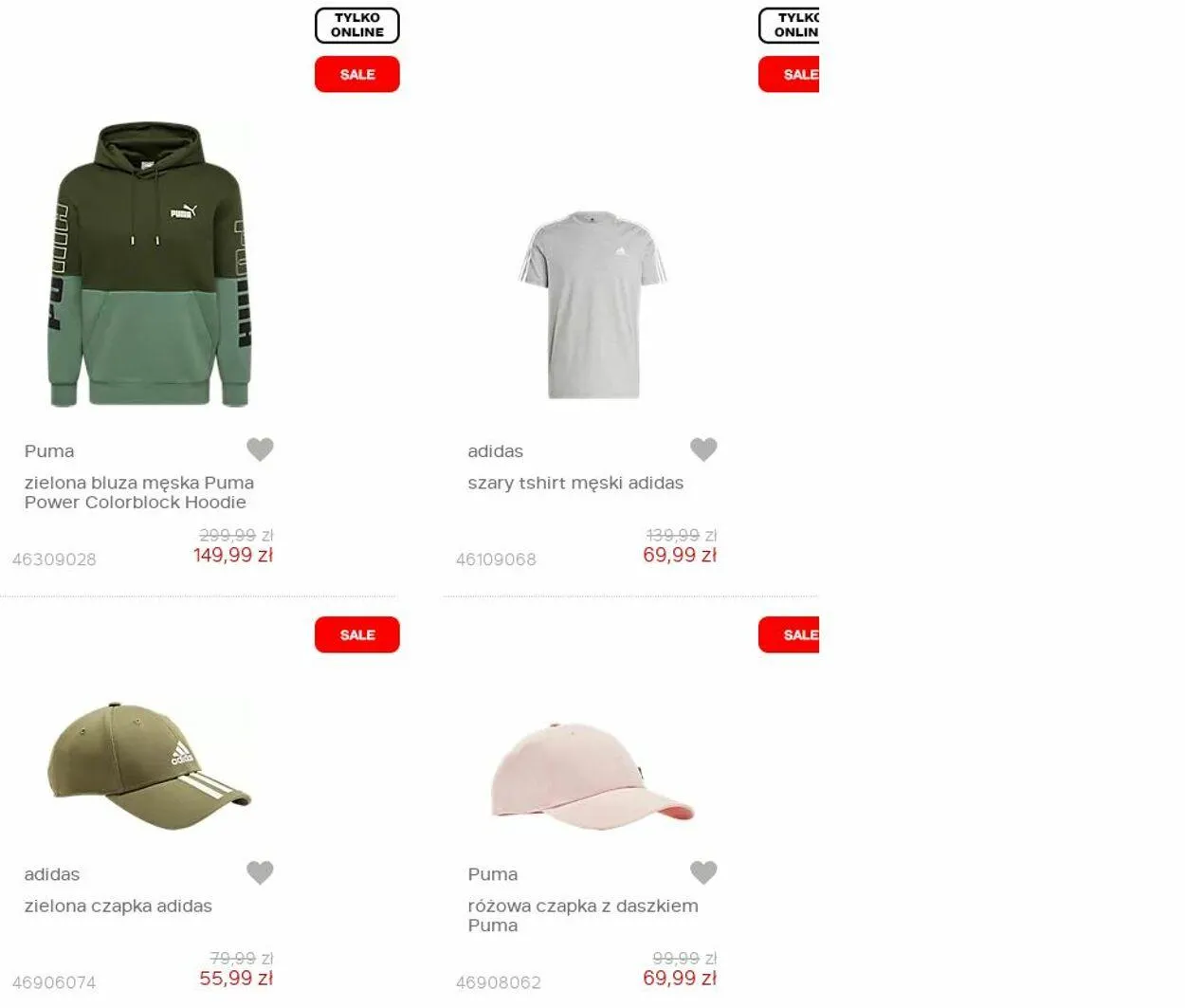
Task: Open 'zielona czapka adidas' product link
Action: [x=118, y=906]
